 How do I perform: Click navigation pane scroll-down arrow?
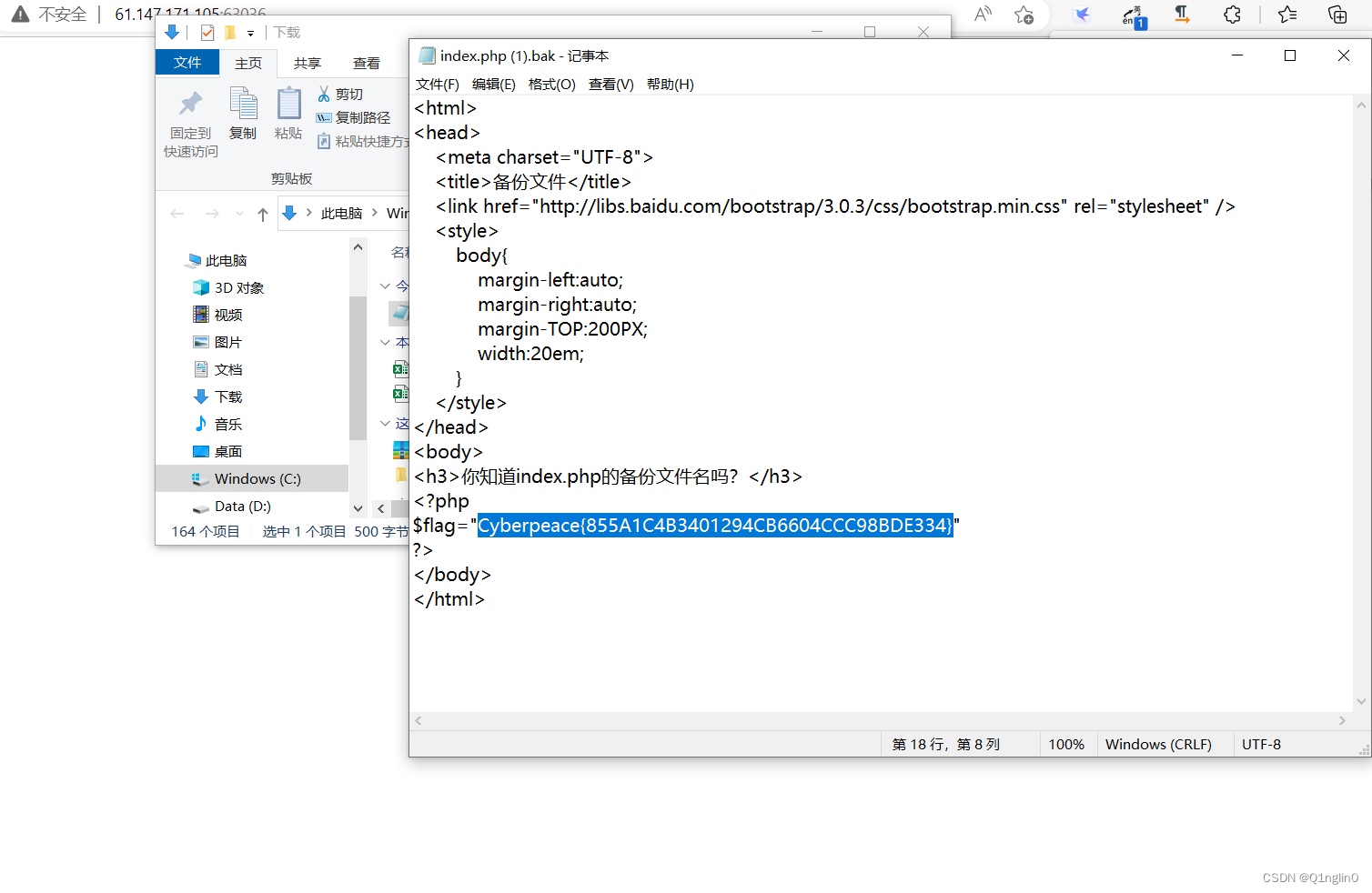pyautogui.click(x=358, y=508)
